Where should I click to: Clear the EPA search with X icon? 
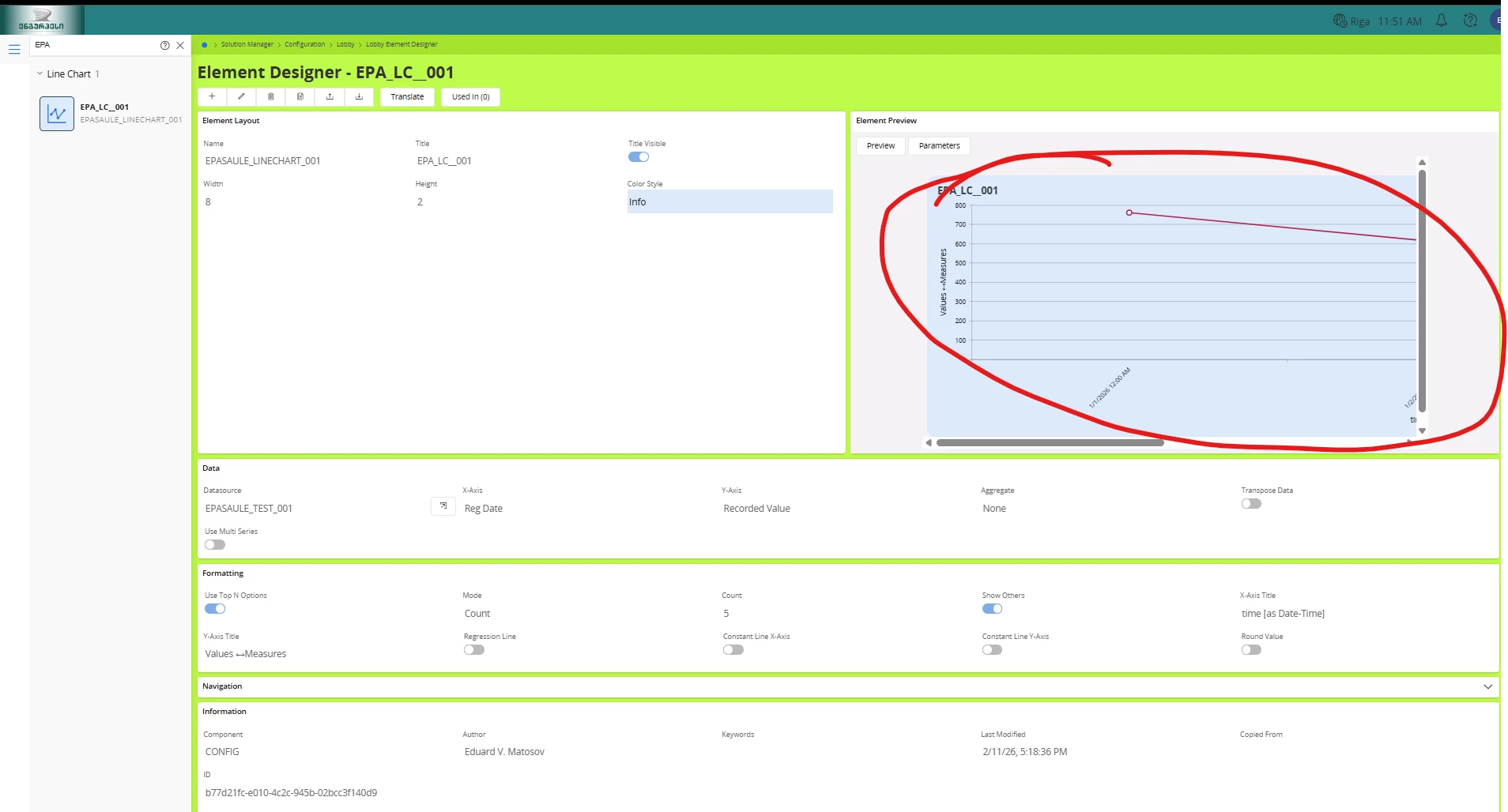tap(180, 45)
